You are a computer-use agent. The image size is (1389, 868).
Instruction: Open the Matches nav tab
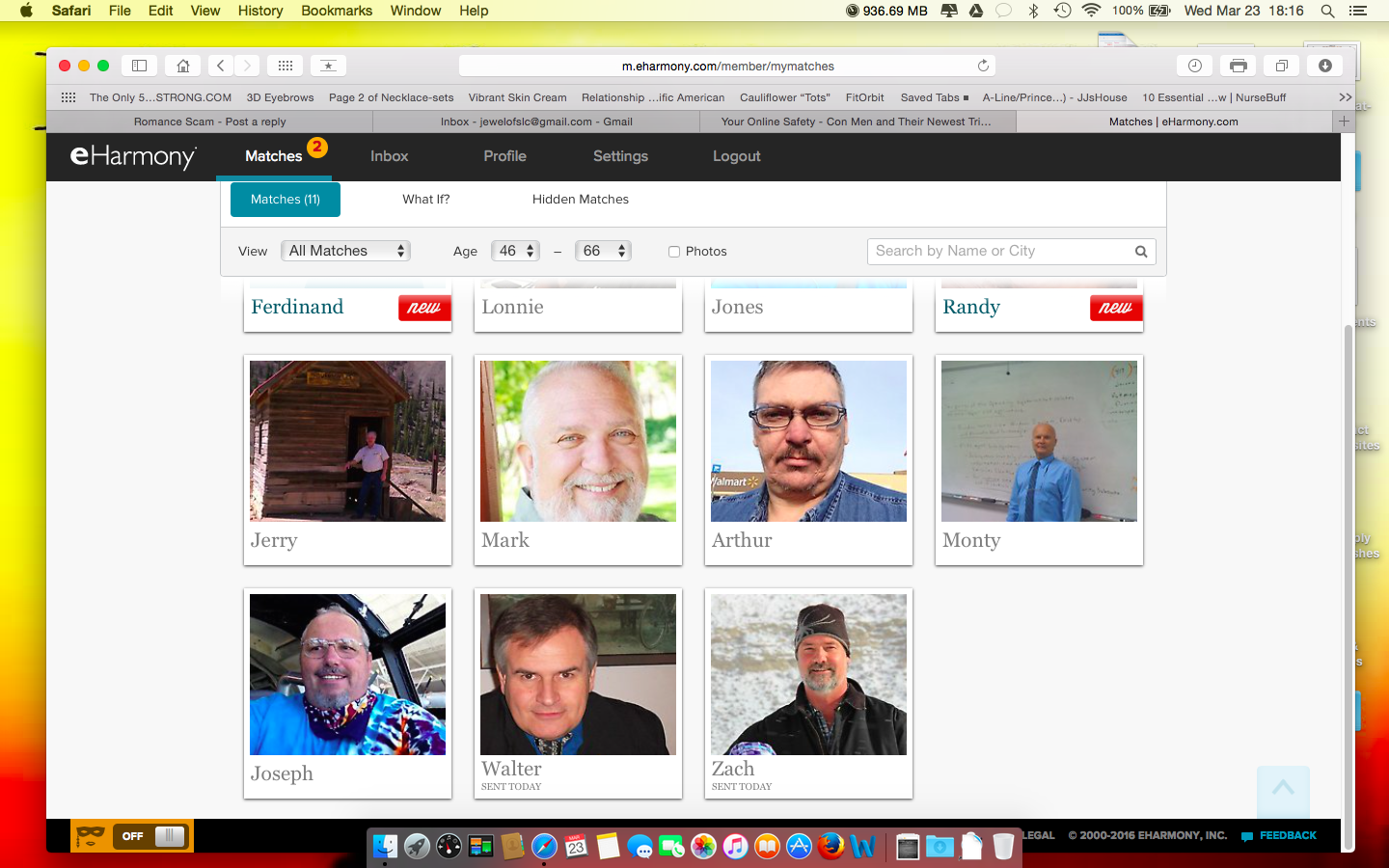tap(274, 156)
